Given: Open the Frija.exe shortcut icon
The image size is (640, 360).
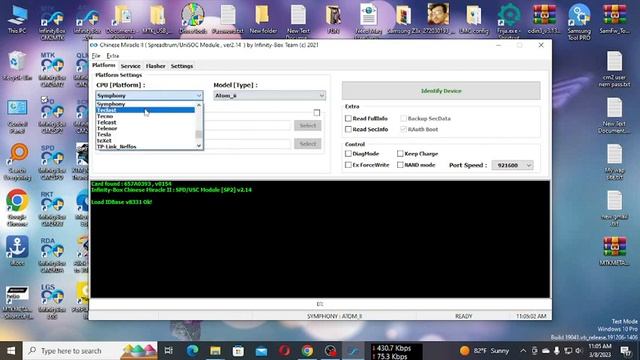Looking at the screenshot, I should click(x=509, y=22).
